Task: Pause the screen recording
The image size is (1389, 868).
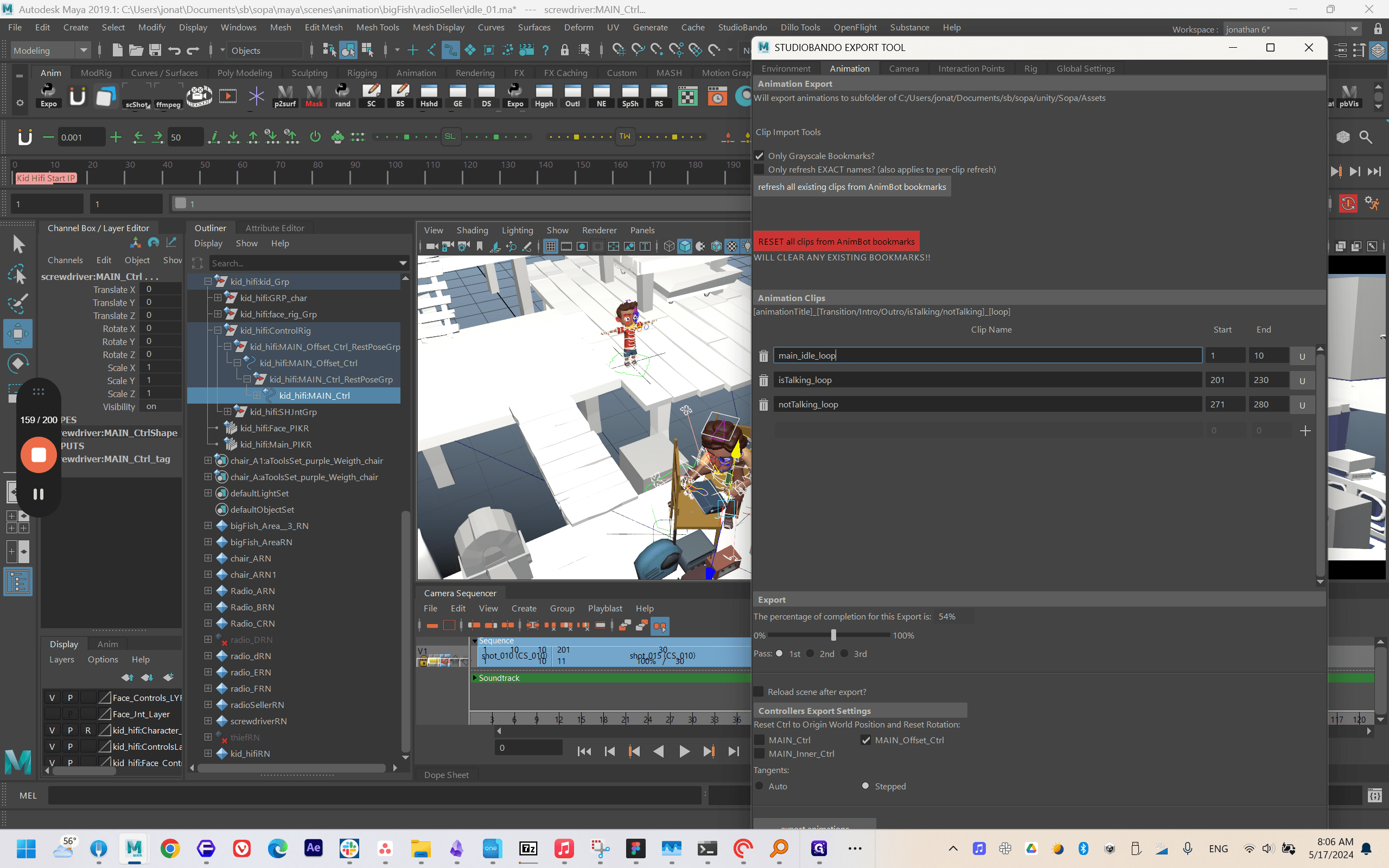Action: 39,494
